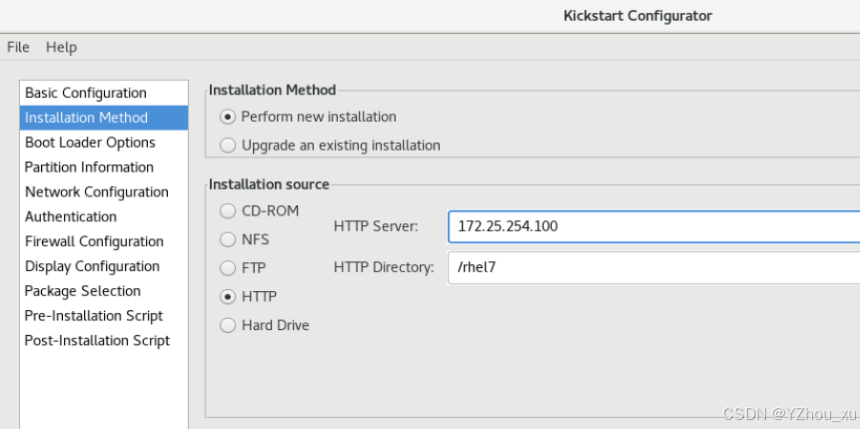Switch to Network Configuration section

96,192
